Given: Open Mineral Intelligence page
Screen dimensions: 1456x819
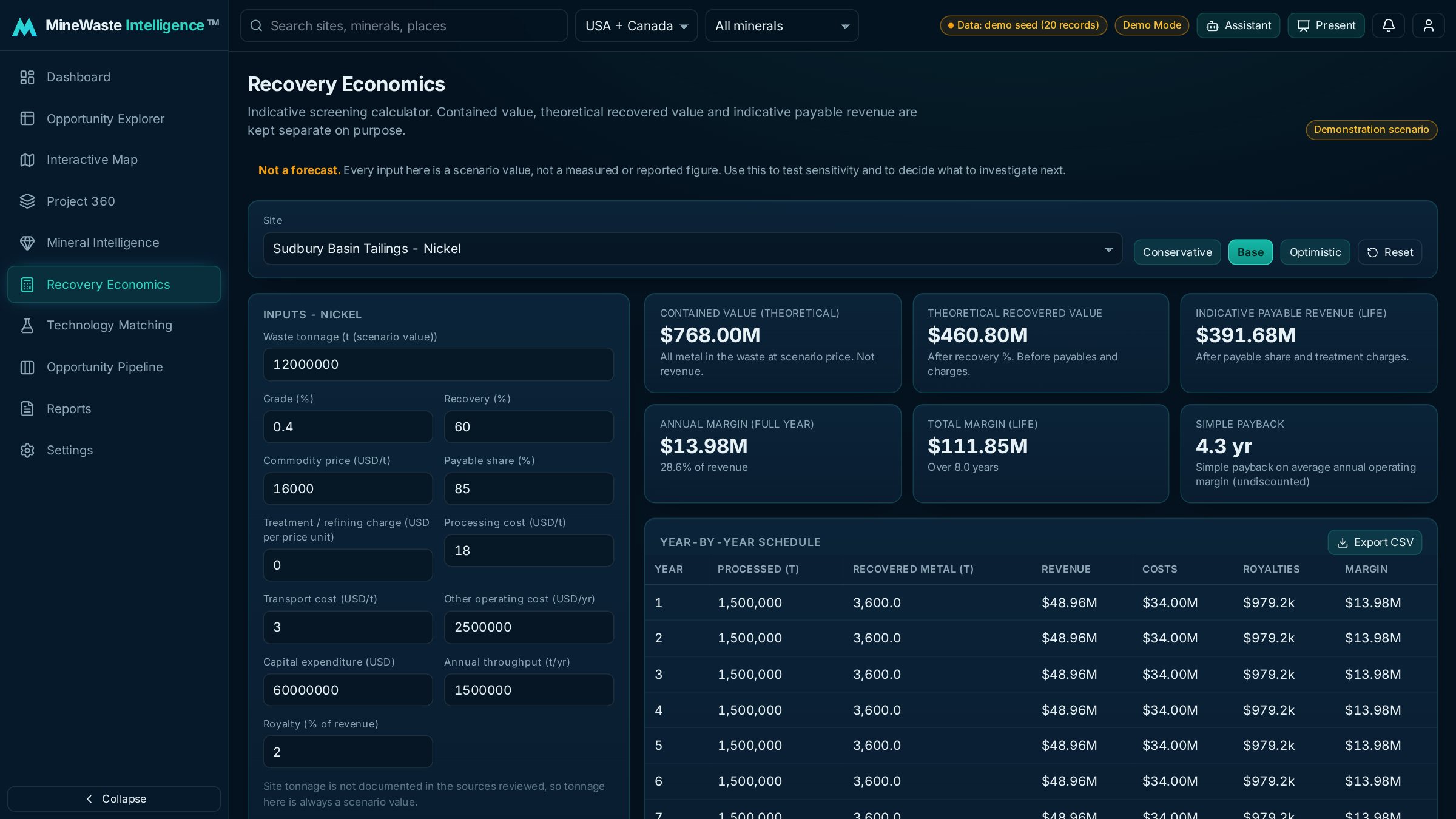Looking at the screenshot, I should pos(114,243).
